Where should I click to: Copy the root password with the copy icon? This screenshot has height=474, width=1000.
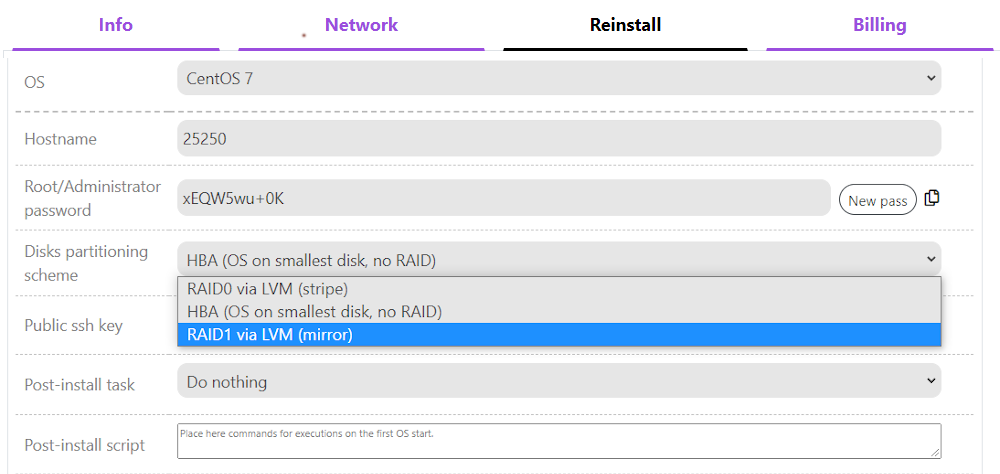point(932,198)
